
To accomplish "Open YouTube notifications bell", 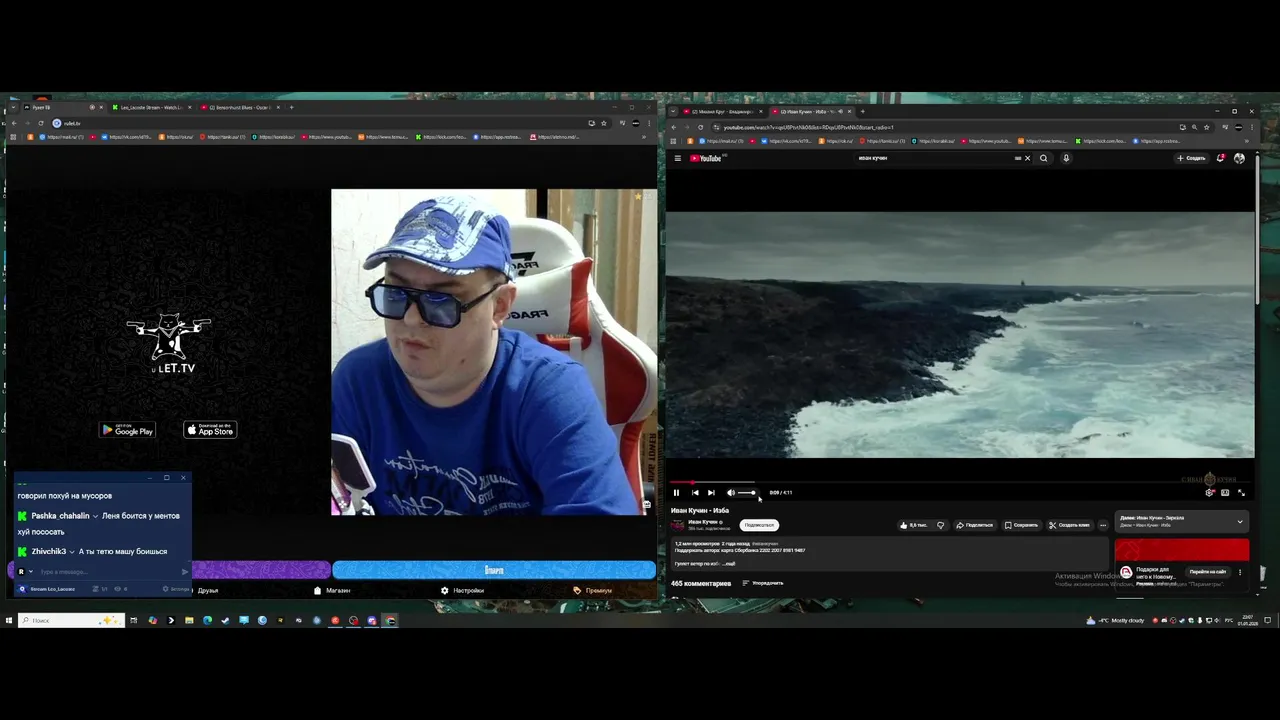I will (1220, 158).
